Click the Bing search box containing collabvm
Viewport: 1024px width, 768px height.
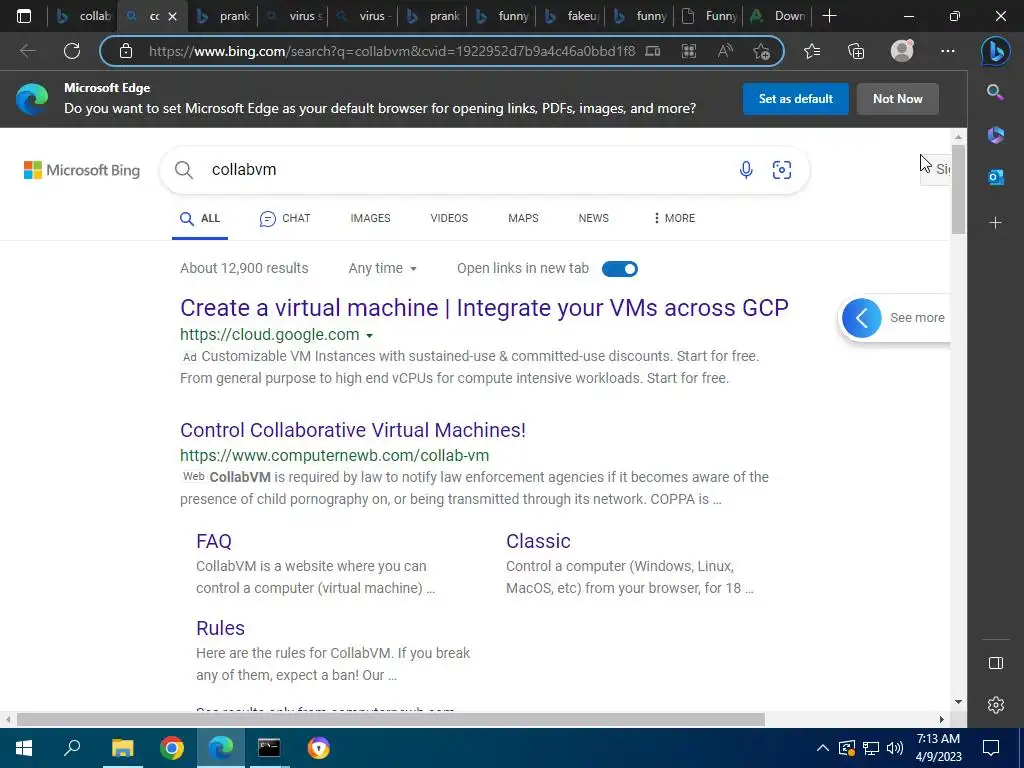point(484,170)
